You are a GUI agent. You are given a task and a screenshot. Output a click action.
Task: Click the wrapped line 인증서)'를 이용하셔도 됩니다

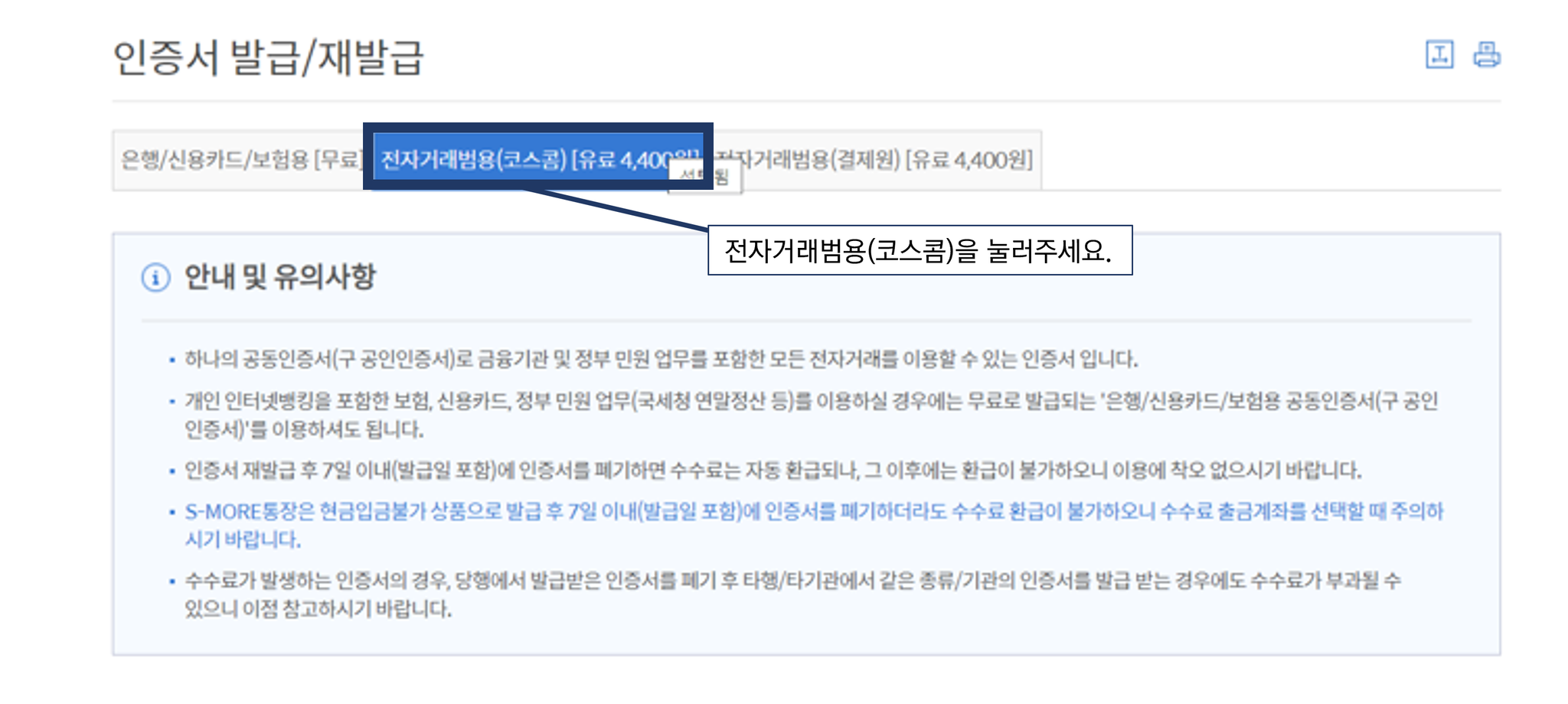(x=304, y=429)
